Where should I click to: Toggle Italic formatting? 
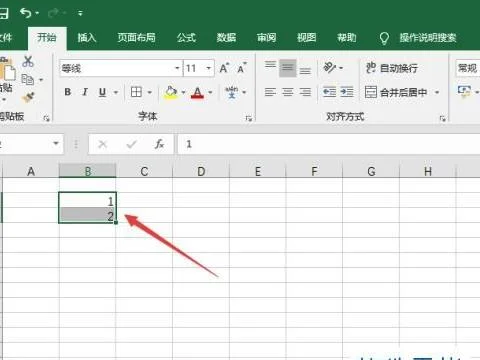click(85, 92)
